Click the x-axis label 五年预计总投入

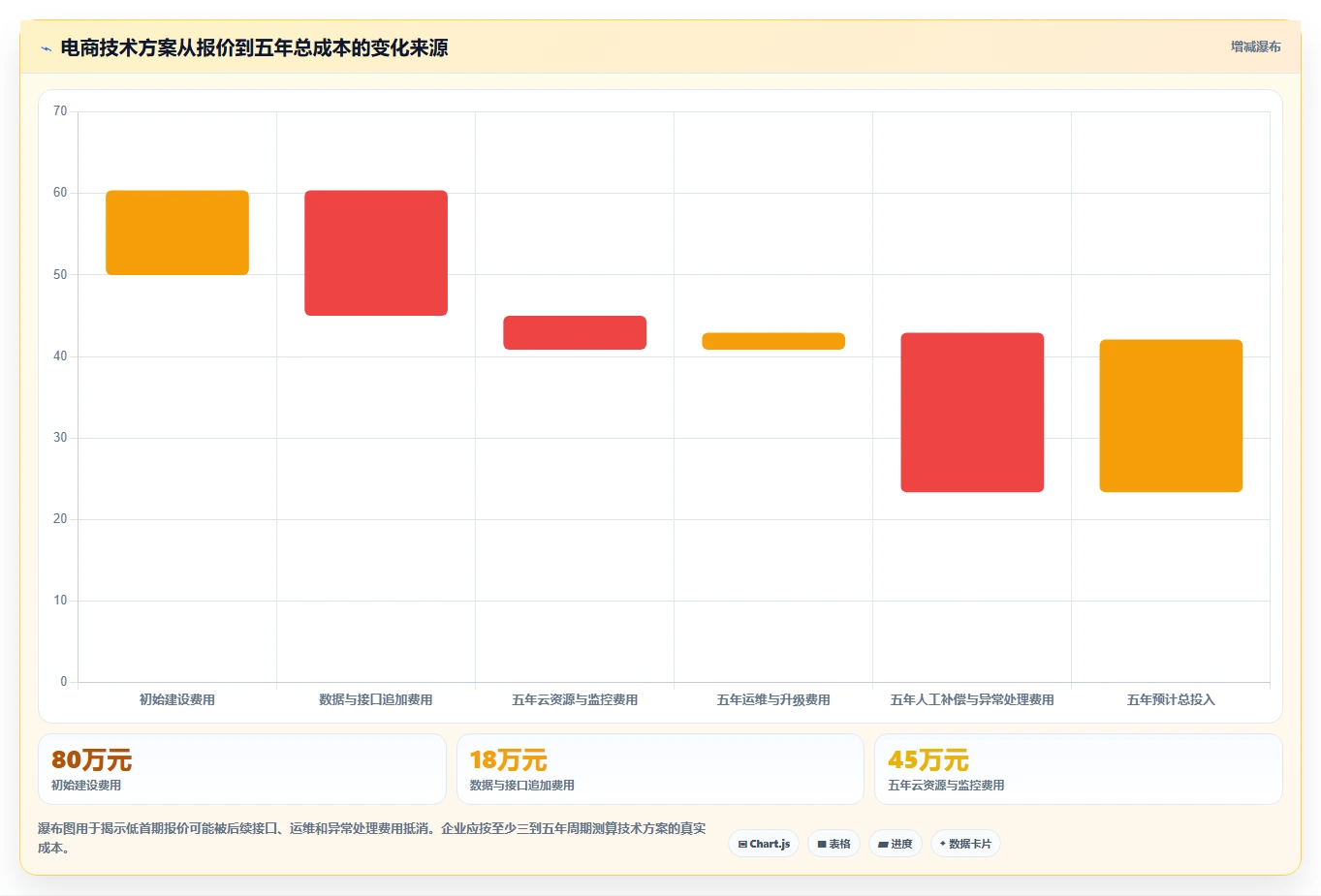click(1171, 699)
